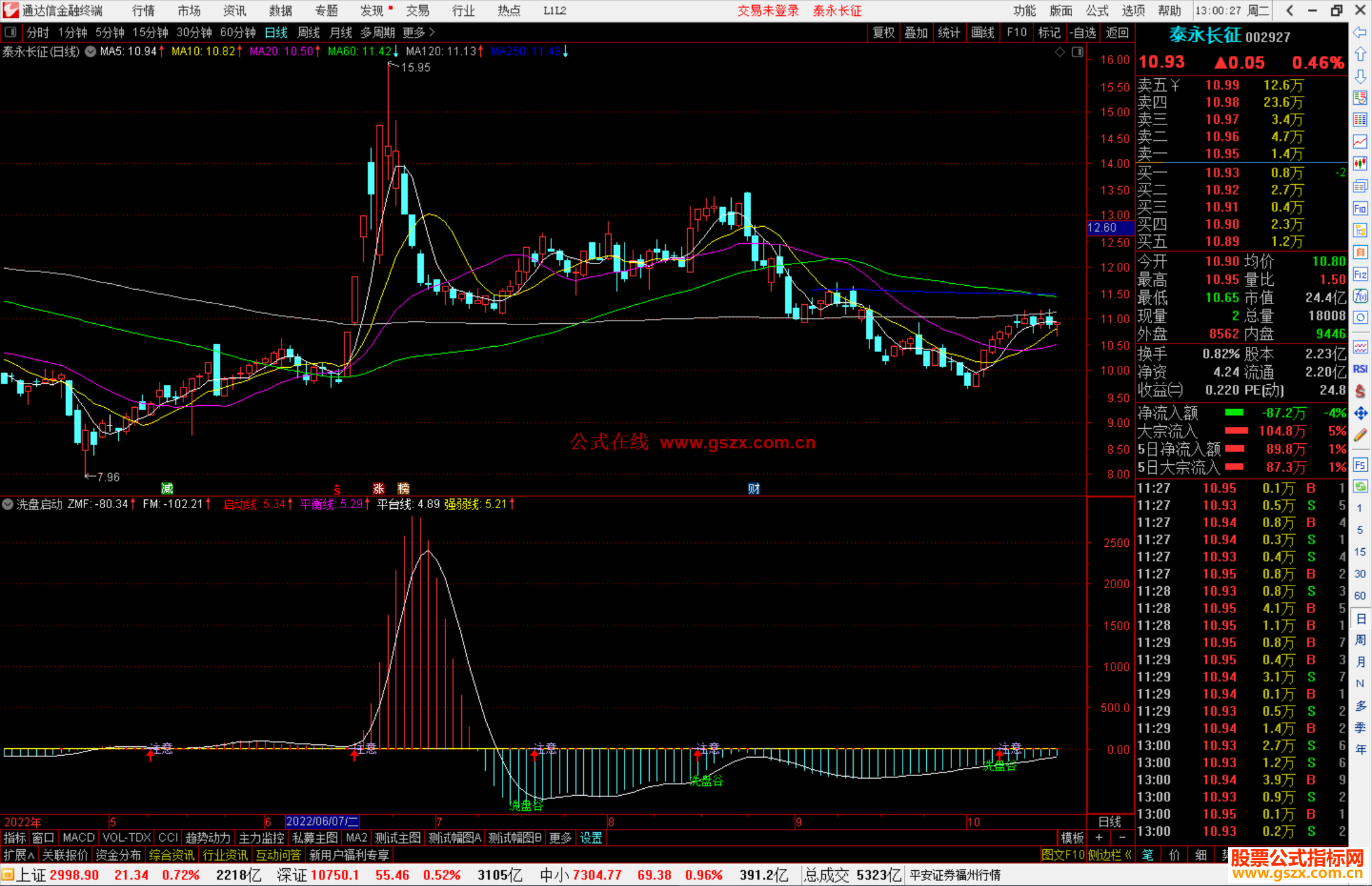This screenshot has height=886, width=1372.
Task: Open the 设置 indicator settings
Action: pyautogui.click(x=591, y=838)
